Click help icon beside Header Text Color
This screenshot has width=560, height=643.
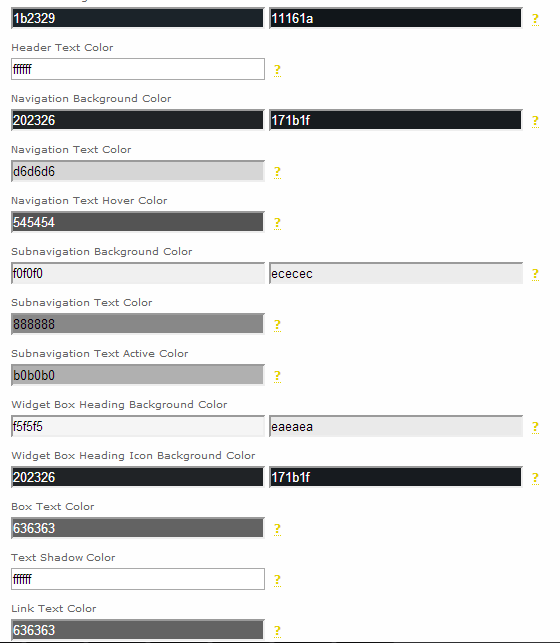(277, 70)
